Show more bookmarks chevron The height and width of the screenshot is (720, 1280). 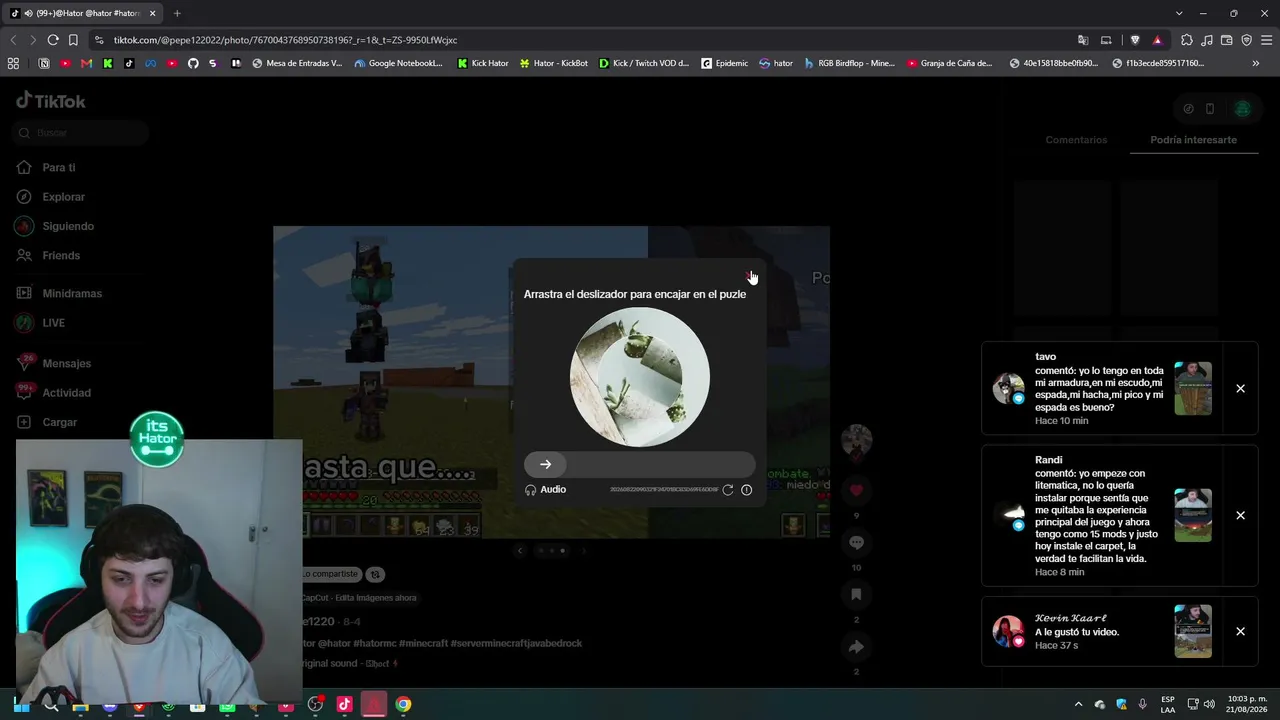(1256, 63)
